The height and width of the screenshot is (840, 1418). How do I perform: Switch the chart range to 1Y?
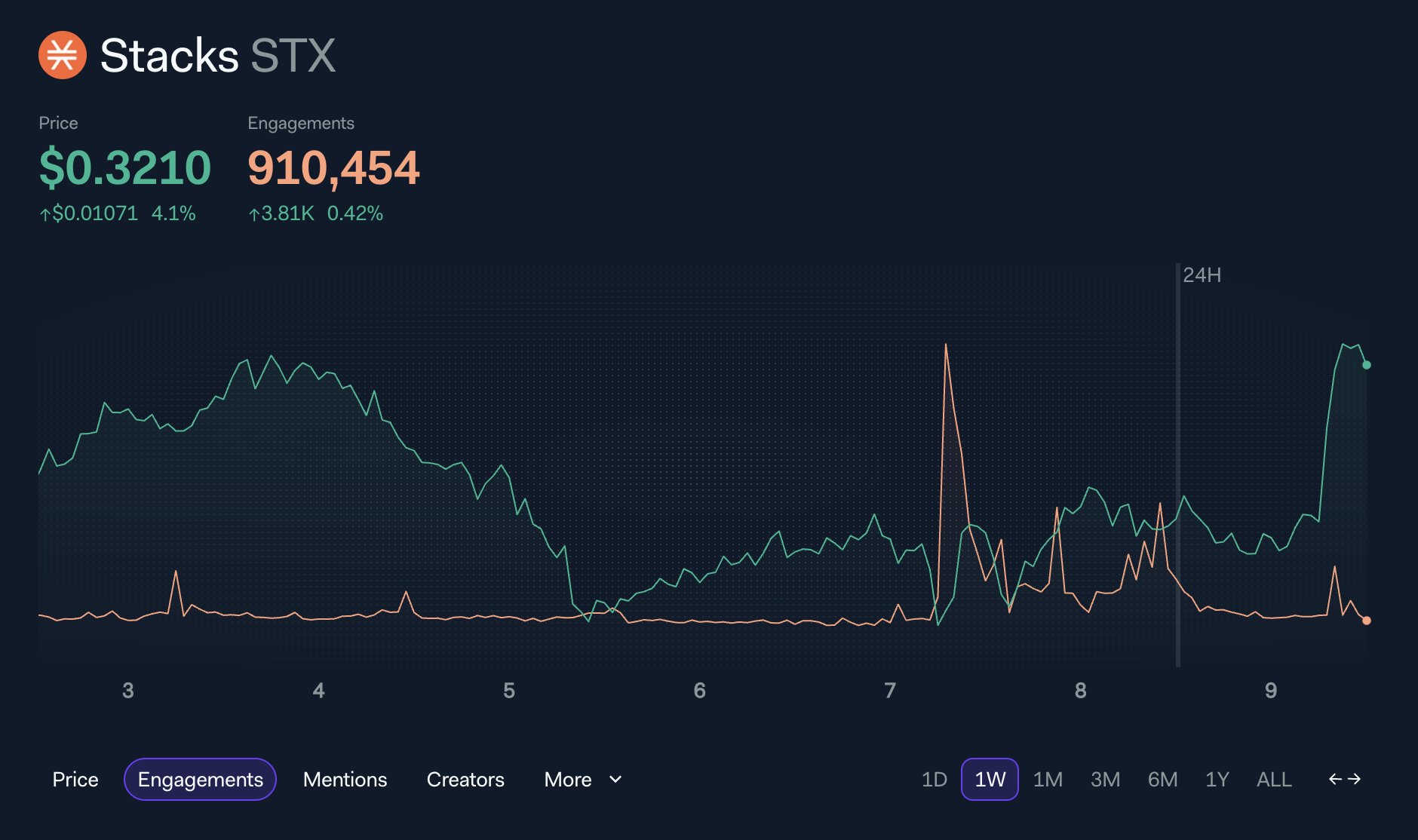1217,779
